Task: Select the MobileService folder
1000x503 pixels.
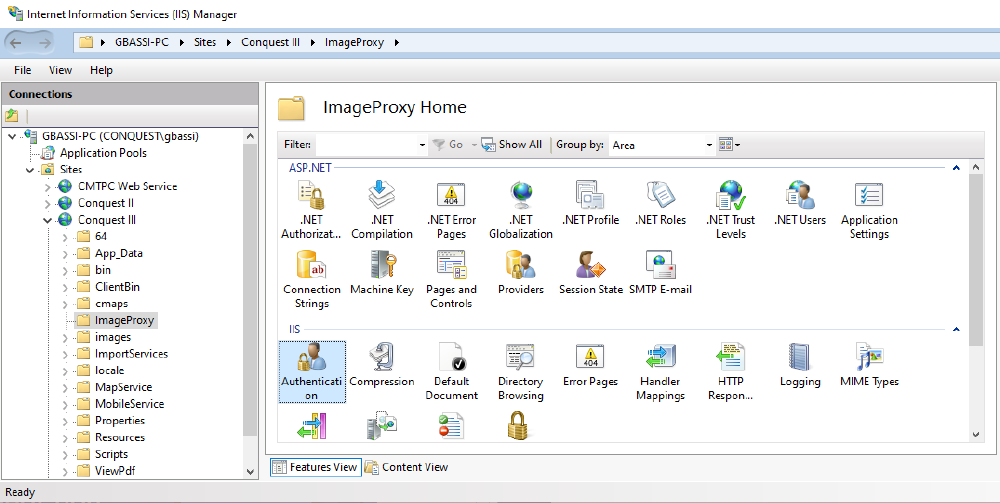Action: coord(121,404)
